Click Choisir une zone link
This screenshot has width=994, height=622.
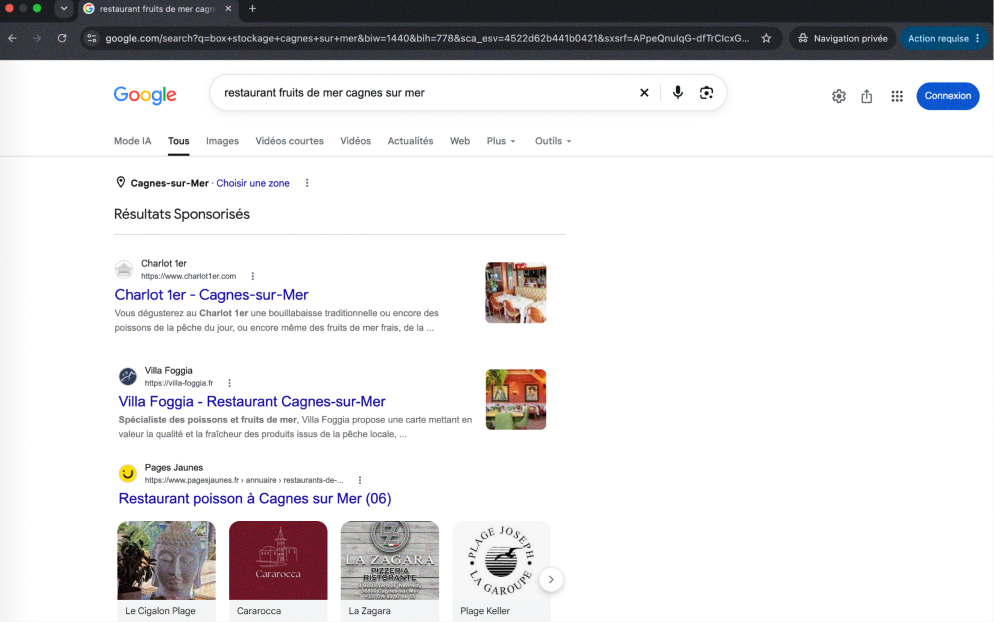(x=253, y=183)
